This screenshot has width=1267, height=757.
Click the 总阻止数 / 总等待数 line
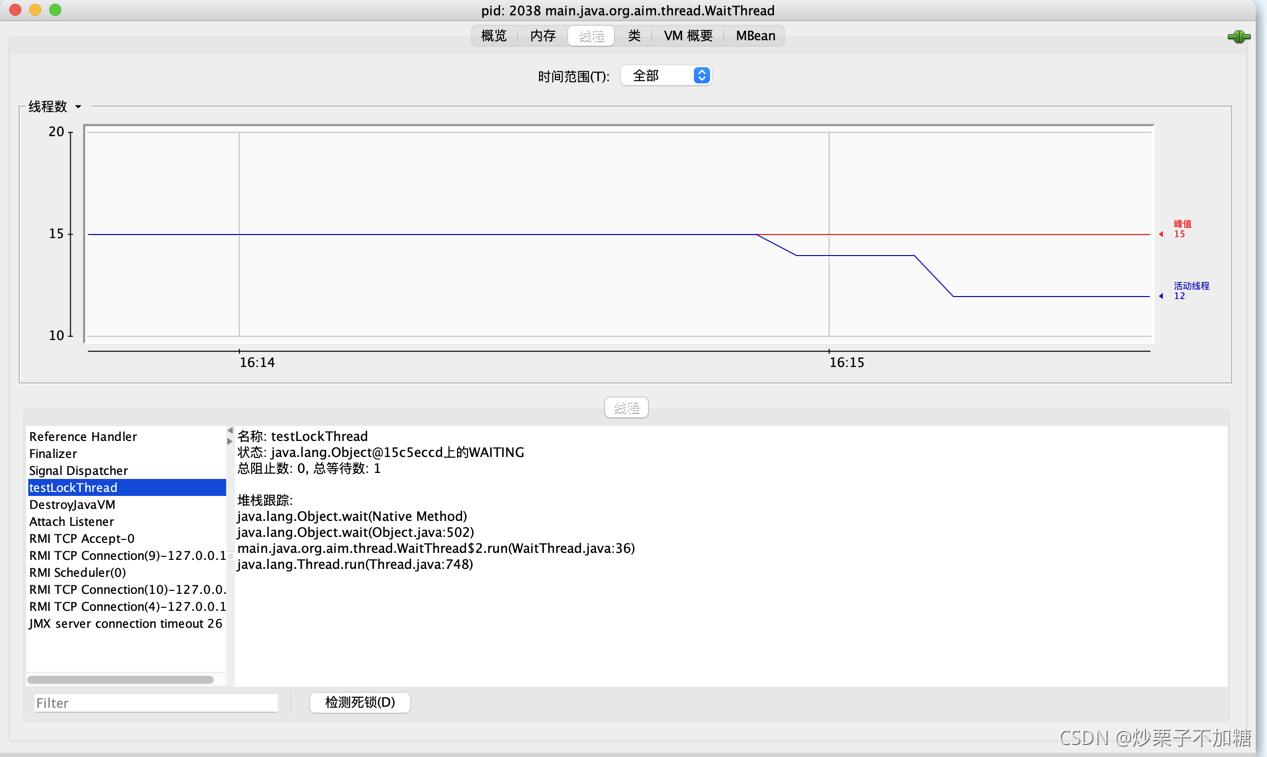(x=309, y=468)
